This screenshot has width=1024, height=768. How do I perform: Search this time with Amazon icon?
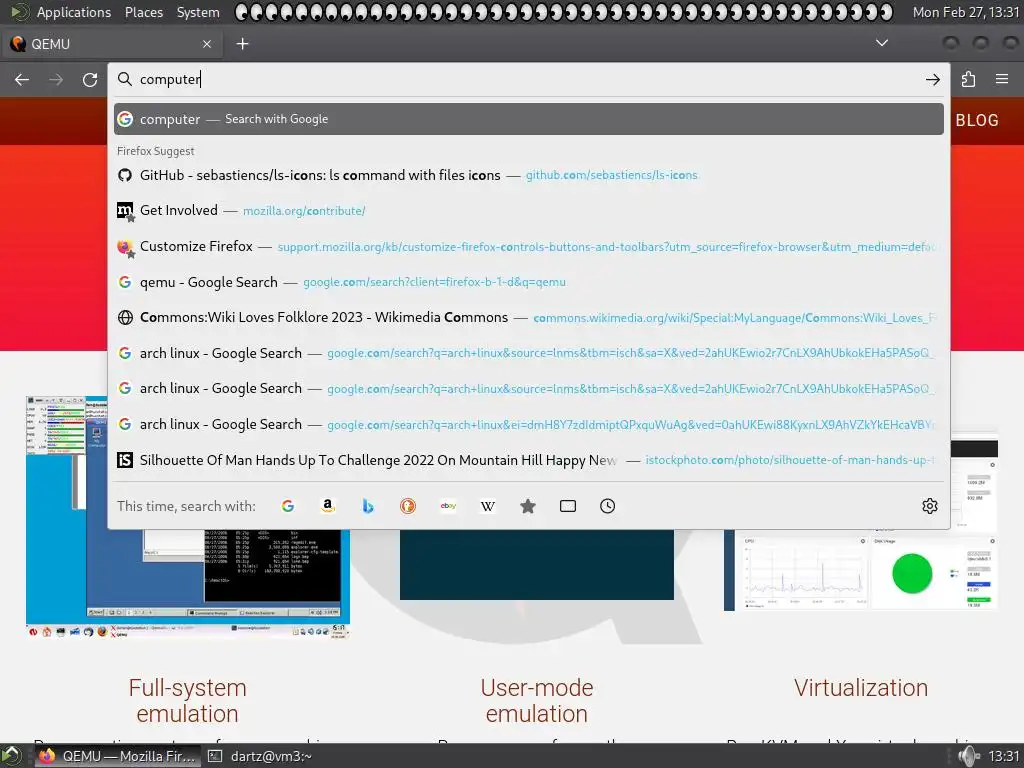[328, 506]
